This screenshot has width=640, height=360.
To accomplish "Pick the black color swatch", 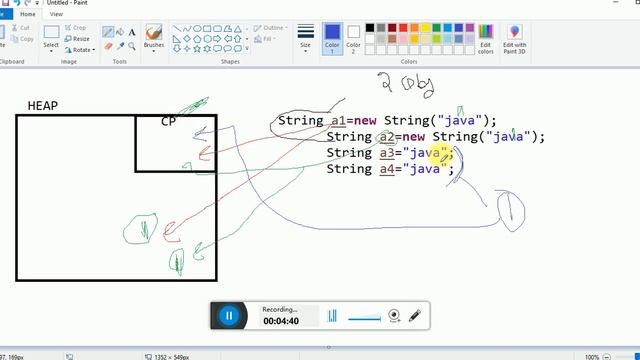I will tap(370, 28).
